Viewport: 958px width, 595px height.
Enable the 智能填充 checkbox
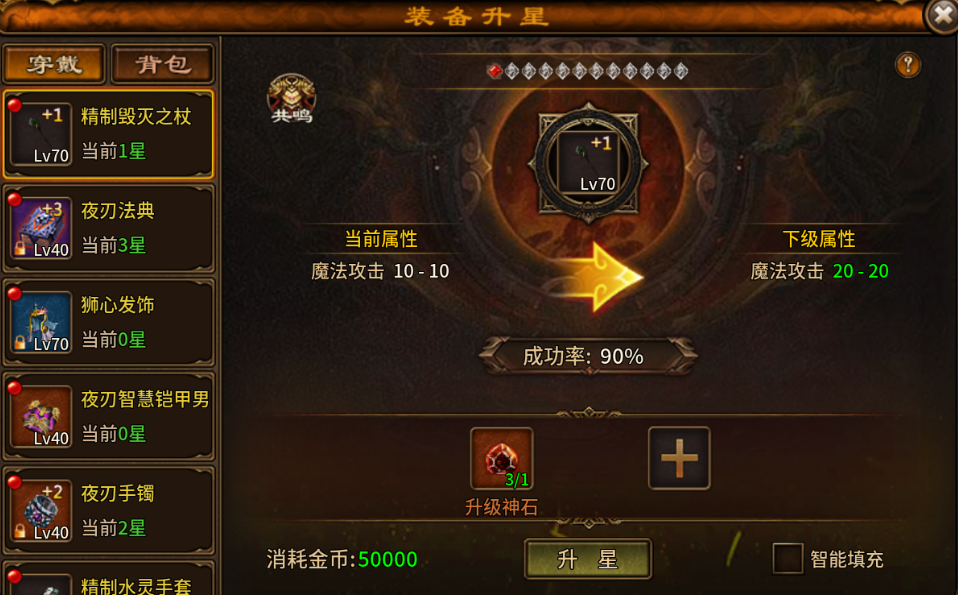(x=788, y=558)
